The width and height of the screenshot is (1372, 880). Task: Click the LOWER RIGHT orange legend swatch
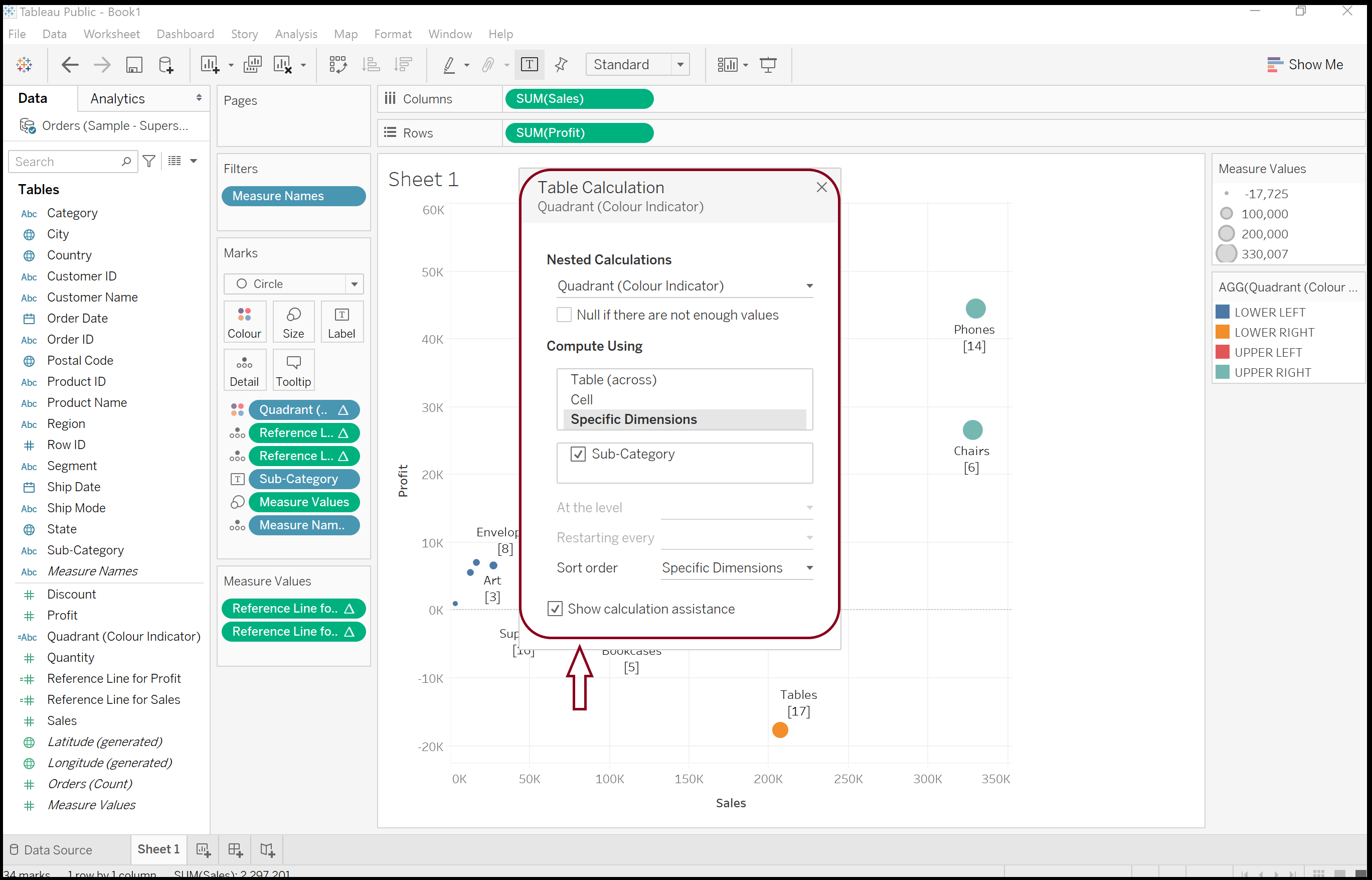pyautogui.click(x=1223, y=333)
